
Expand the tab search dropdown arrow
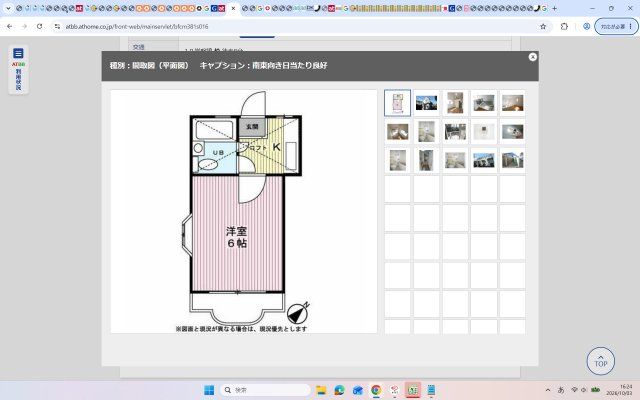[x=8, y=8]
